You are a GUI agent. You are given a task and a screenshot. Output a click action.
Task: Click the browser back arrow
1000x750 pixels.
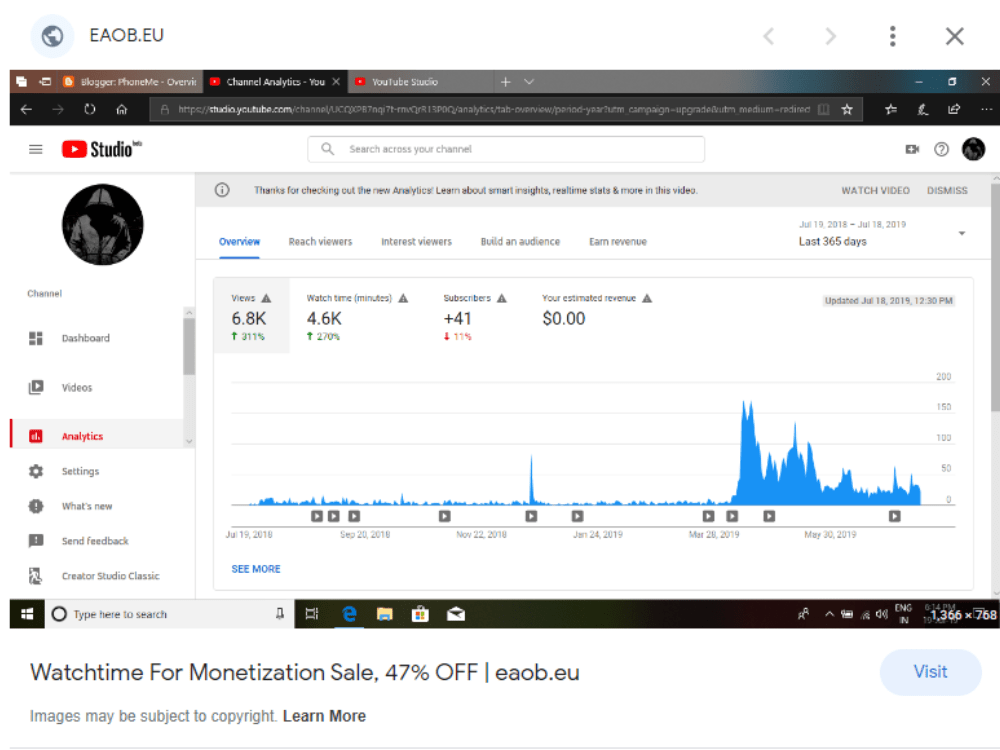tap(26, 109)
